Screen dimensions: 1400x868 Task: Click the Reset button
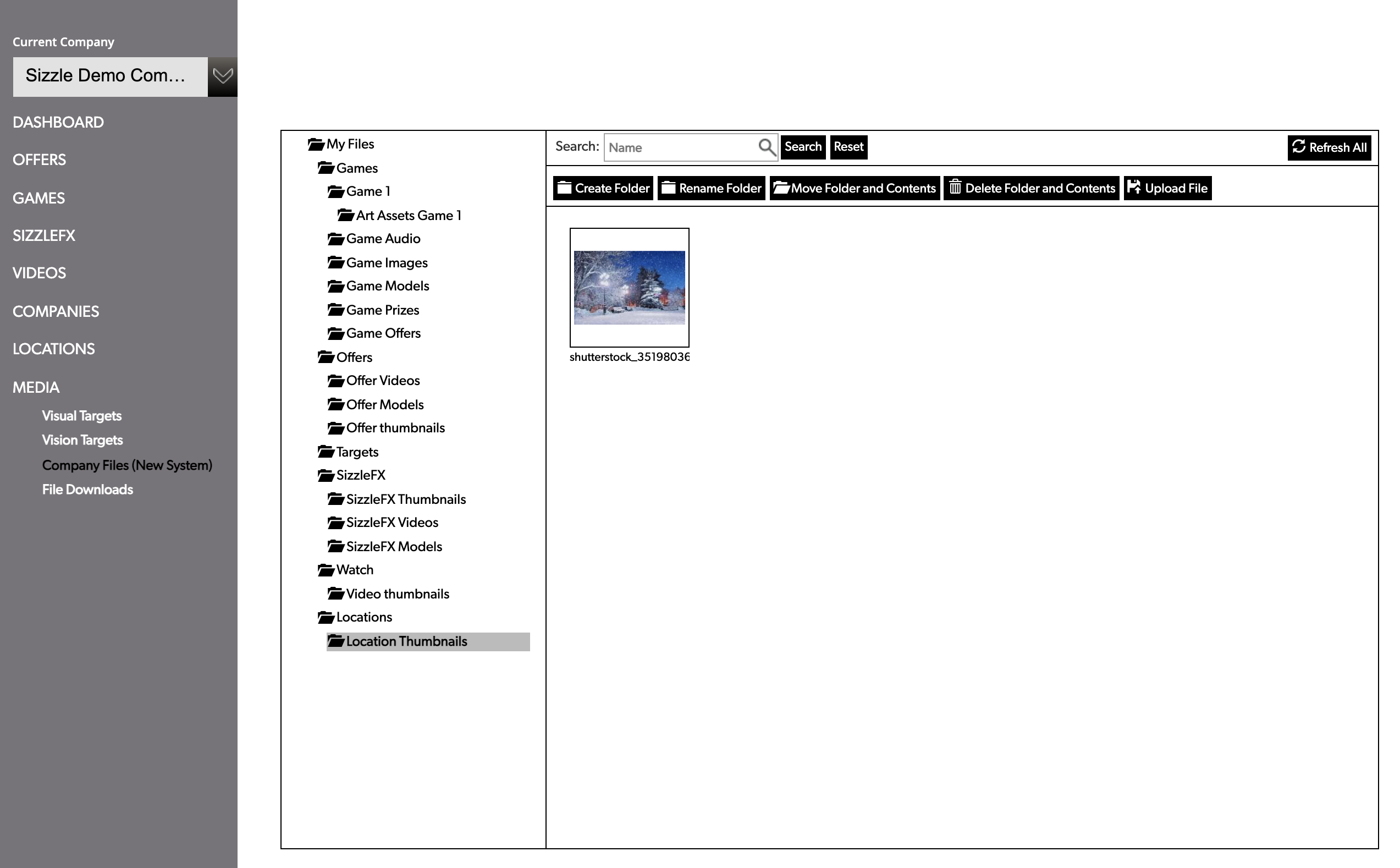click(846, 147)
